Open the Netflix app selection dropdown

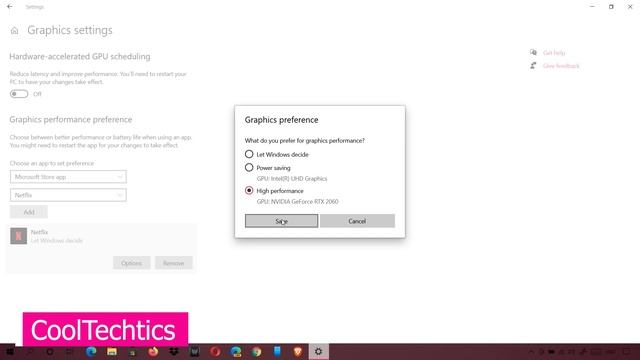[x=68, y=195]
